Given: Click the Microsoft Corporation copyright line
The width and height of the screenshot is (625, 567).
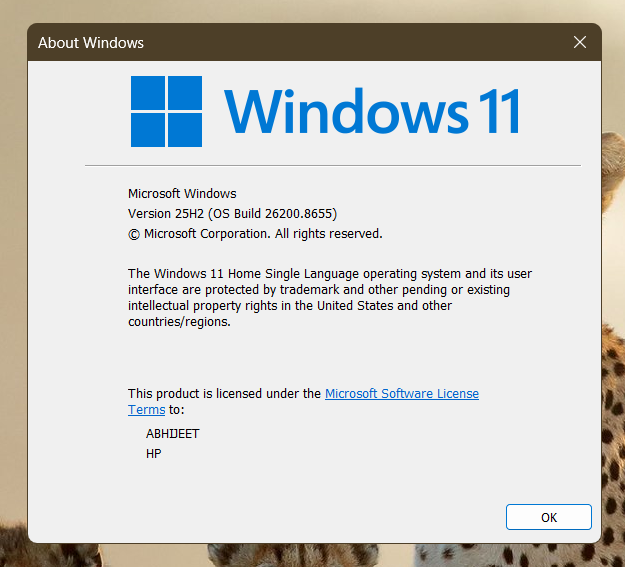Looking at the screenshot, I should pyautogui.click(x=255, y=234).
